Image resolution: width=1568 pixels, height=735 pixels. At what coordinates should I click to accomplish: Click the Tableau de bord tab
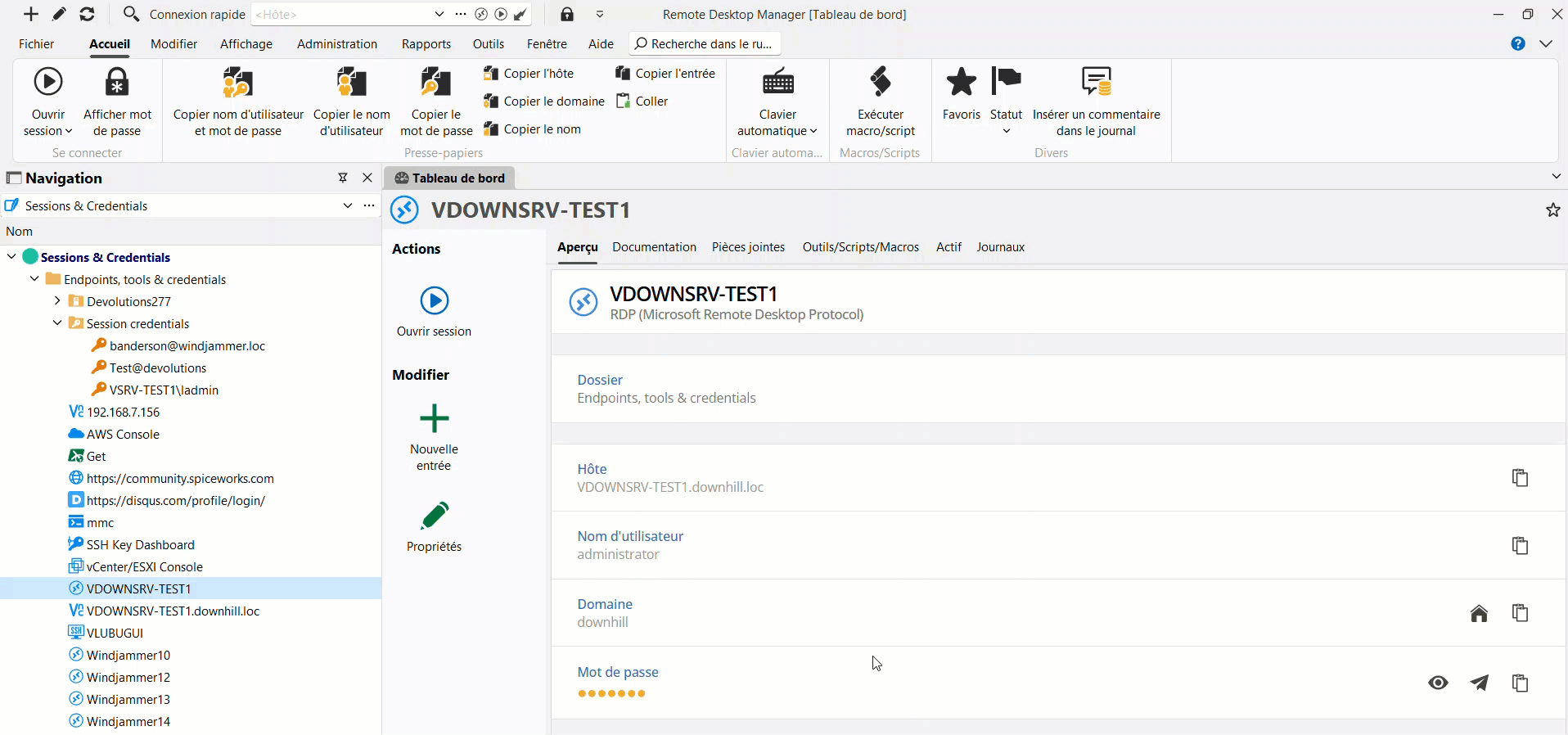pyautogui.click(x=449, y=178)
